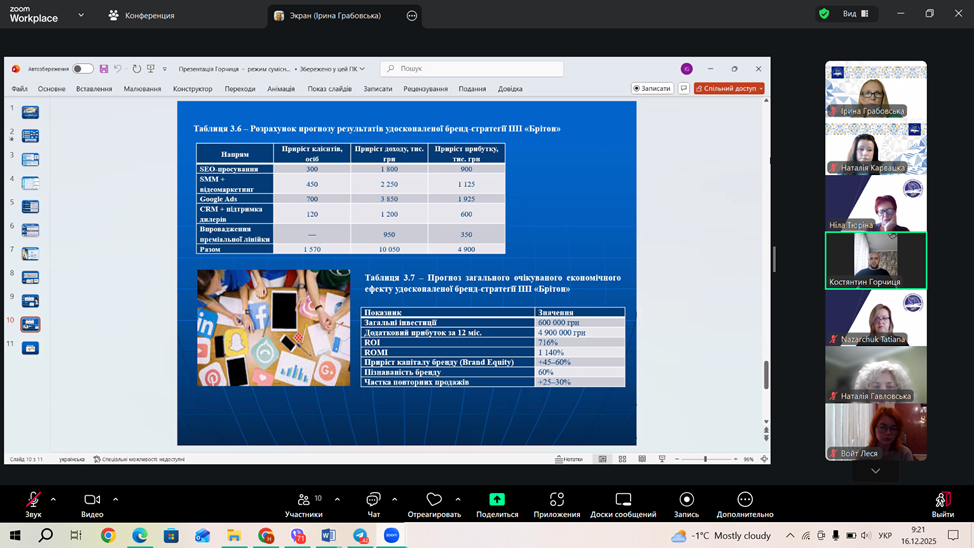Viewport: 974px width, 548px height.
Task: Open the Чат panel in Zoom
Action: tap(373, 499)
